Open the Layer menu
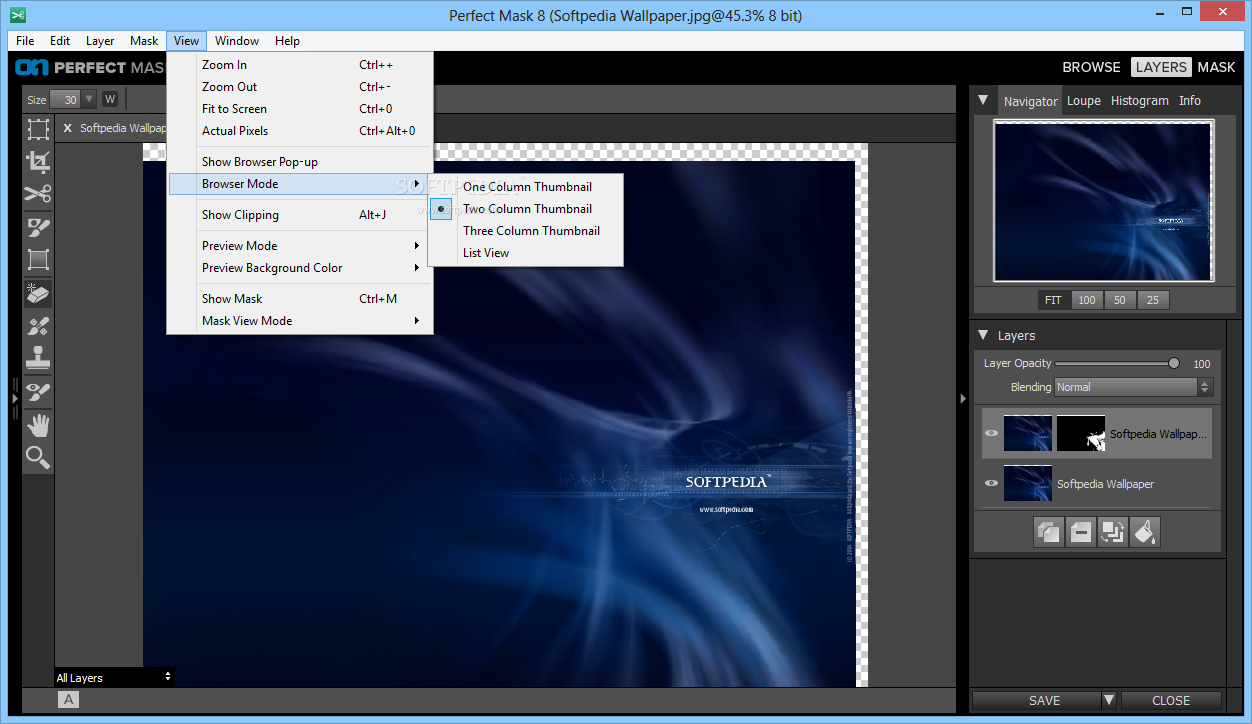This screenshot has height=724, width=1252. coord(100,41)
